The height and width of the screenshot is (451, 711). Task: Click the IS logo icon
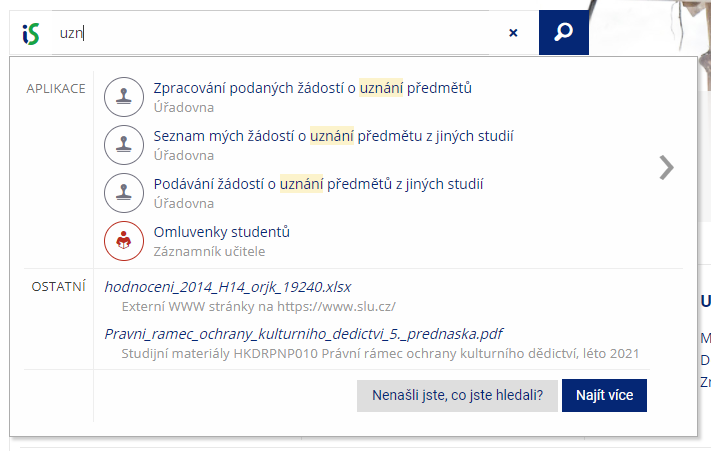tap(31, 34)
